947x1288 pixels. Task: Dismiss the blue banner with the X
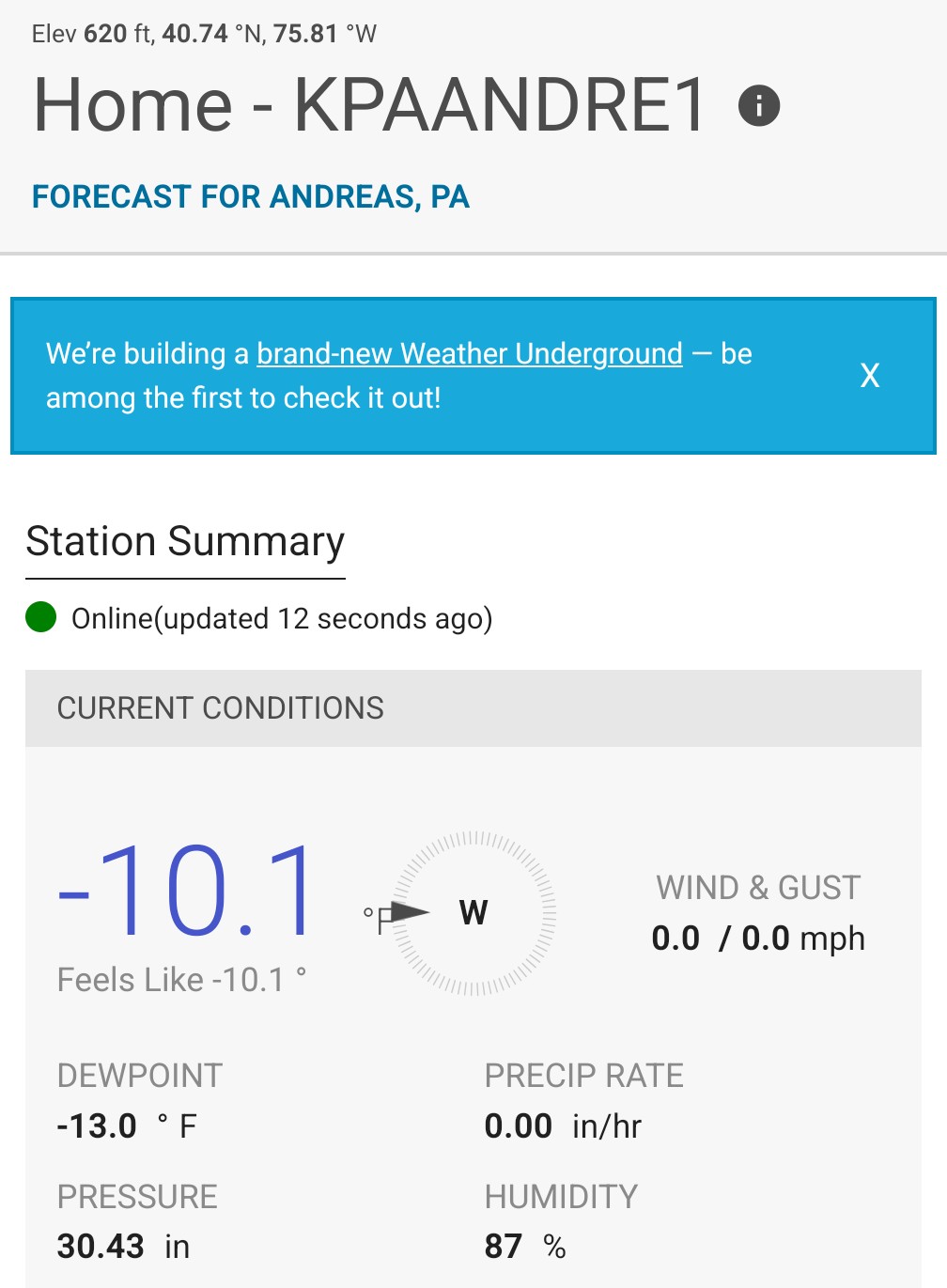870,376
